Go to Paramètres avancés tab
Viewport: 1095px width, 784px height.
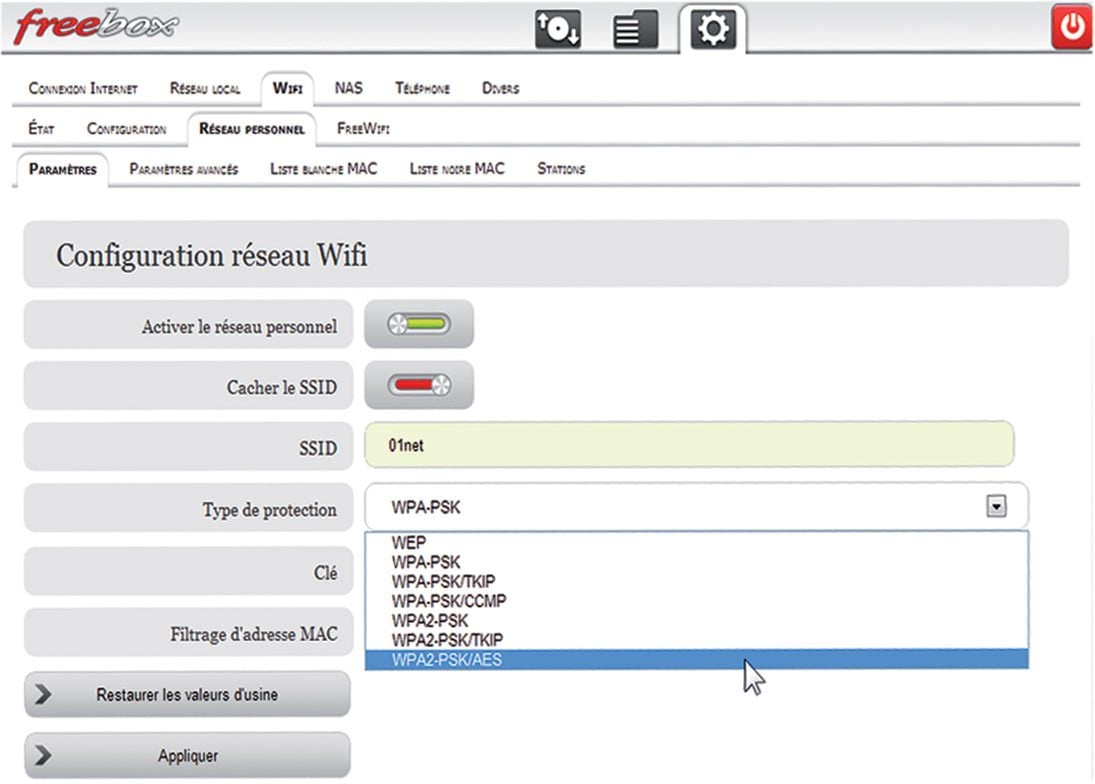coord(184,169)
